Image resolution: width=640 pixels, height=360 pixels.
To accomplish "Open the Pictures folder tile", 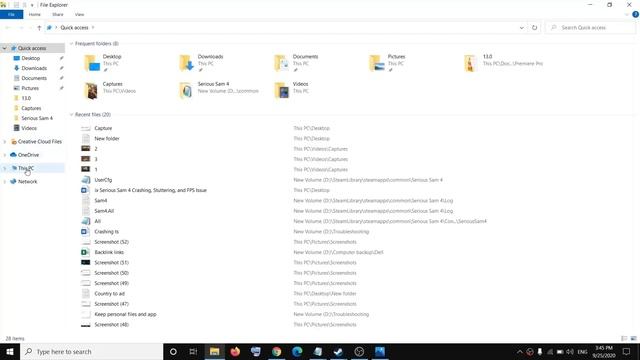I will coord(387,63).
